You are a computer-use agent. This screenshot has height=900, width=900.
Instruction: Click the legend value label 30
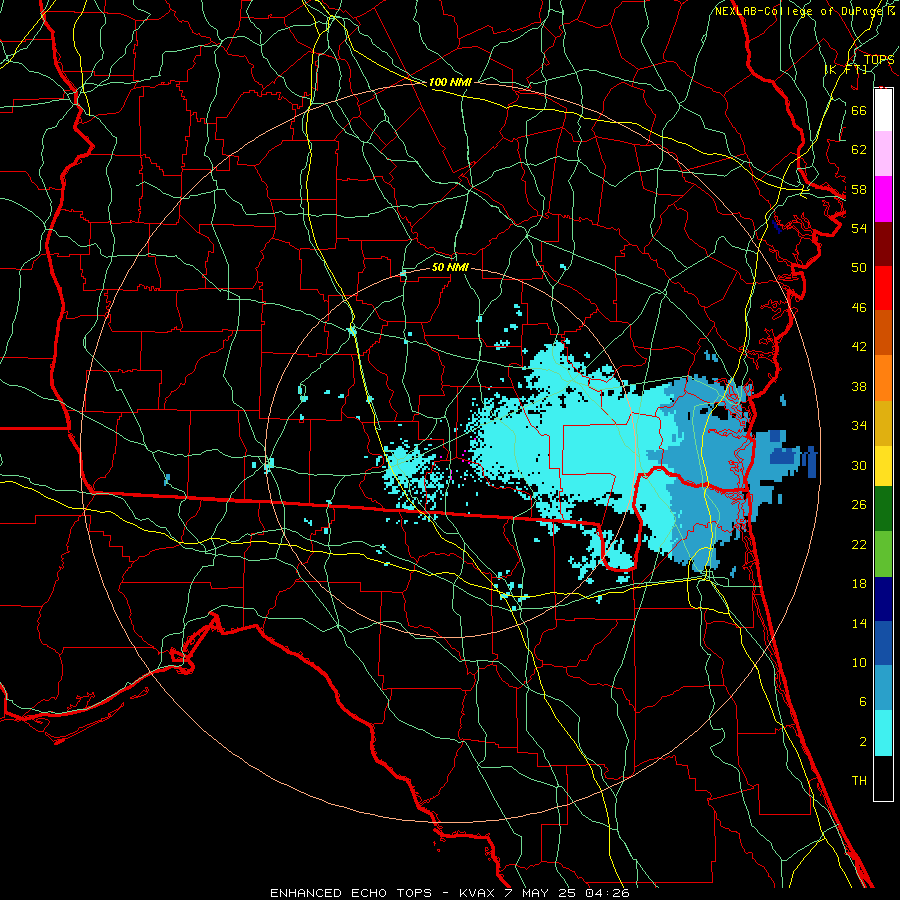[x=859, y=465]
